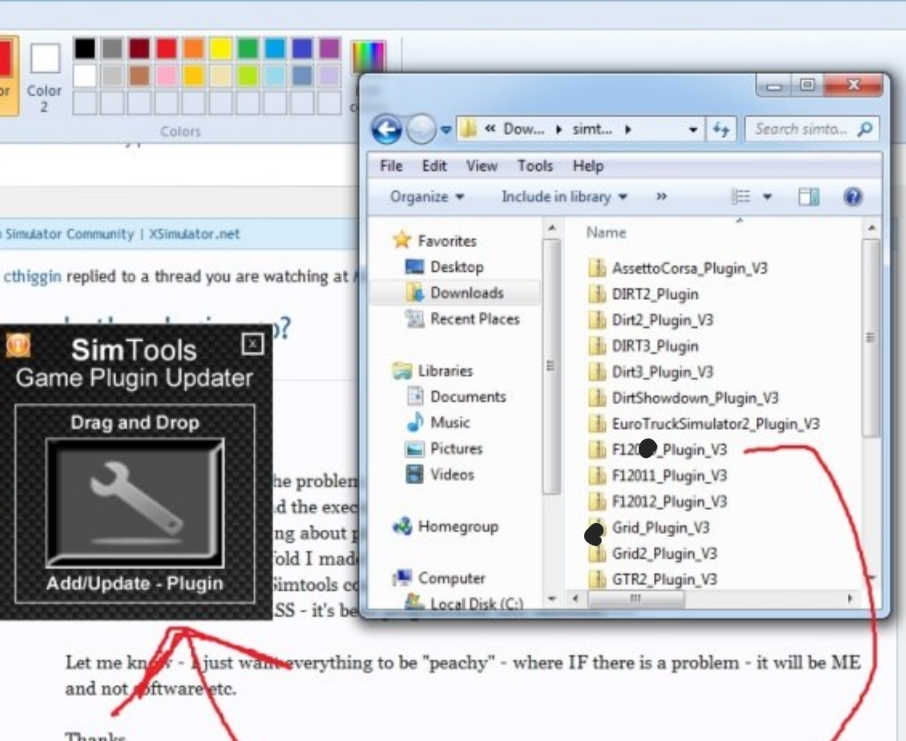Click the refresh icon beside address bar
Screen dimensions: 906x741
click(x=721, y=130)
